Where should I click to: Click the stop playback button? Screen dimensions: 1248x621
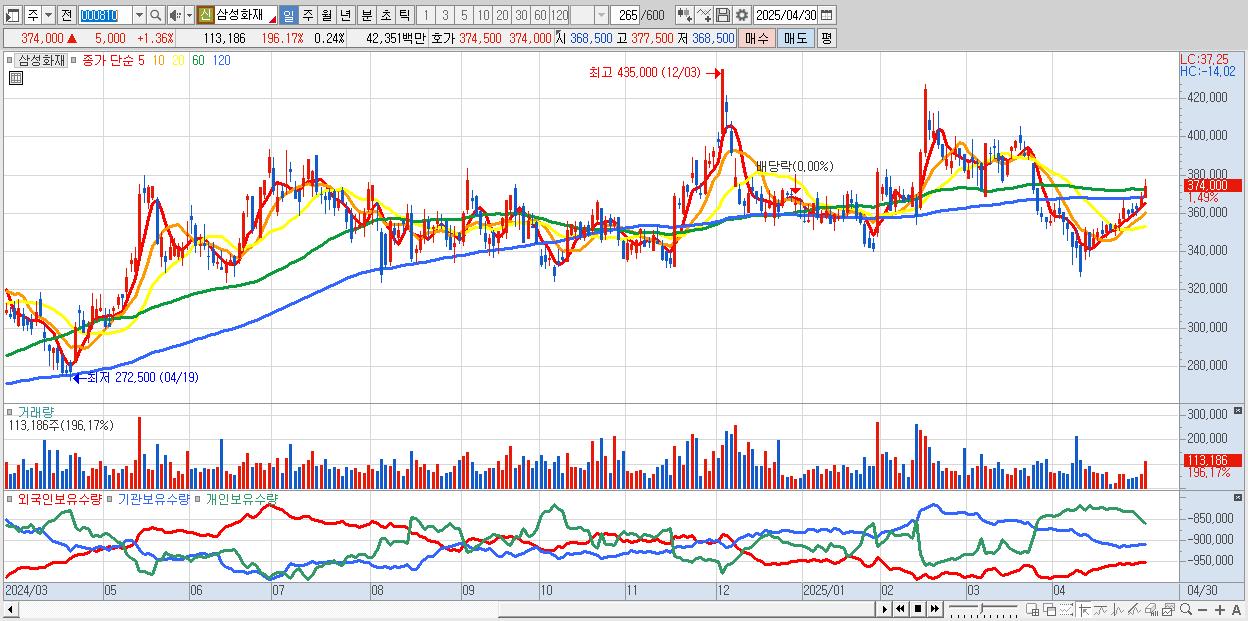(x=918, y=609)
